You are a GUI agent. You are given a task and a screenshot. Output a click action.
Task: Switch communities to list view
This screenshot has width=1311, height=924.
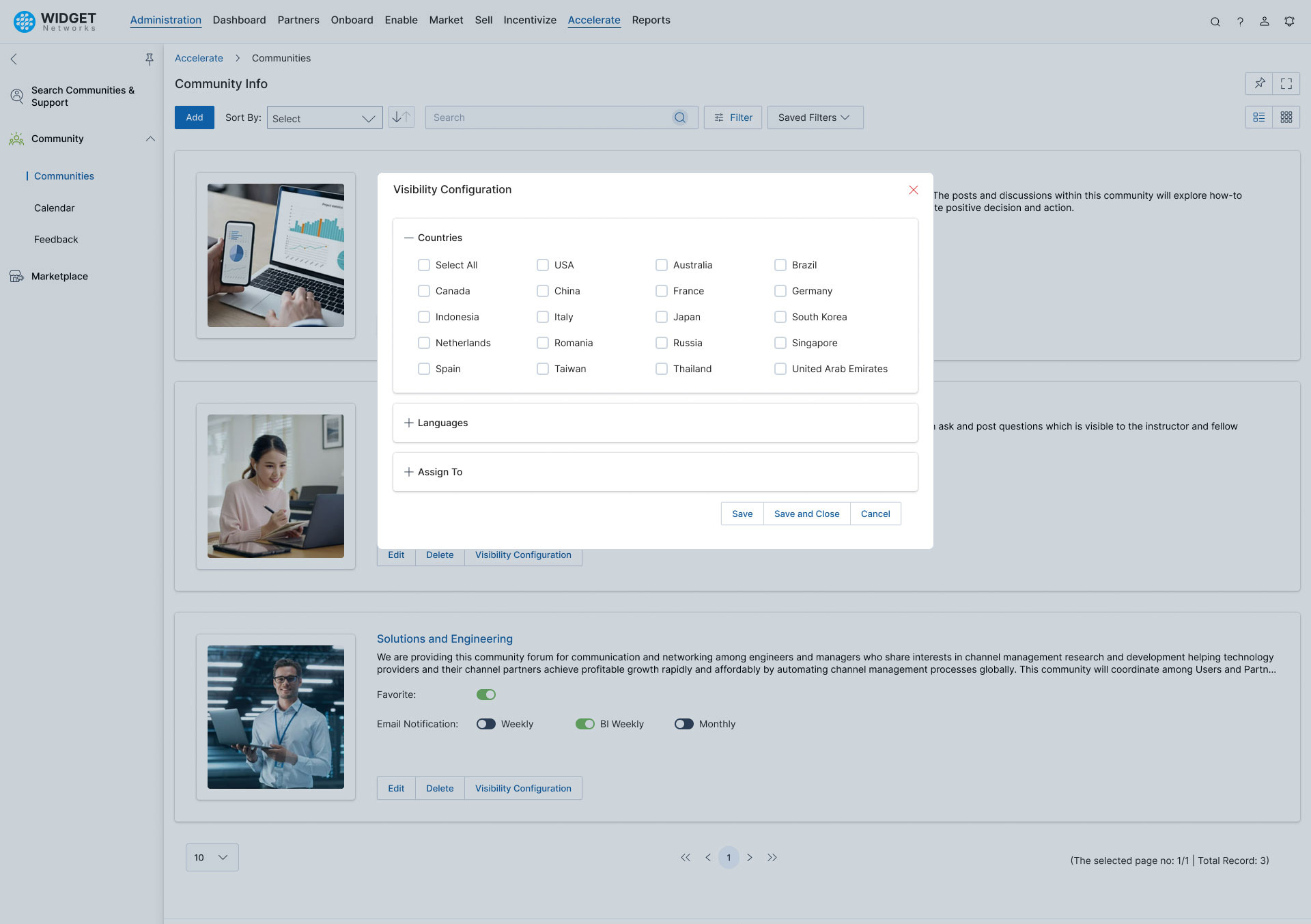(x=1259, y=117)
